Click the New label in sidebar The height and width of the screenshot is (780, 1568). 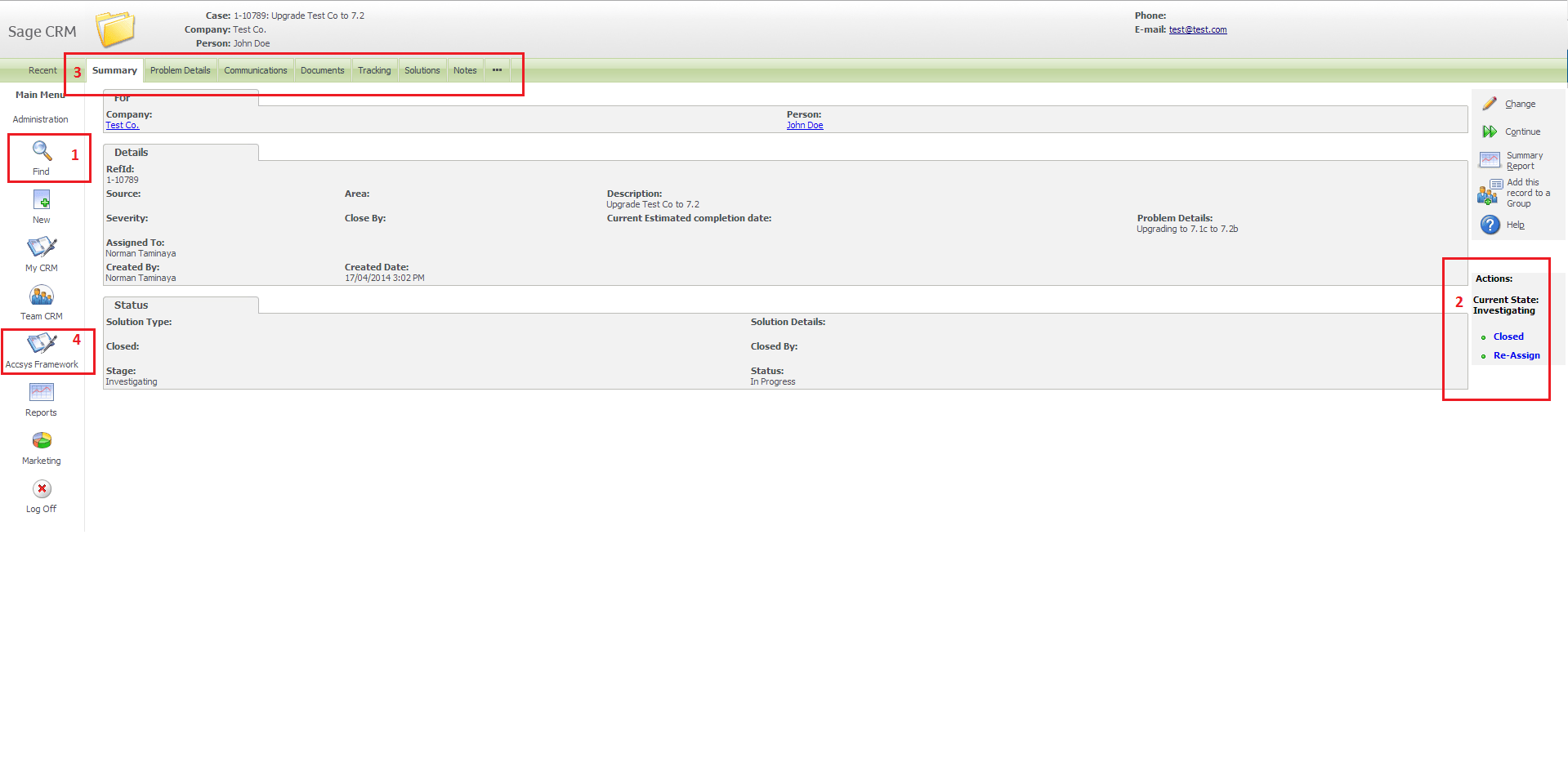point(42,220)
